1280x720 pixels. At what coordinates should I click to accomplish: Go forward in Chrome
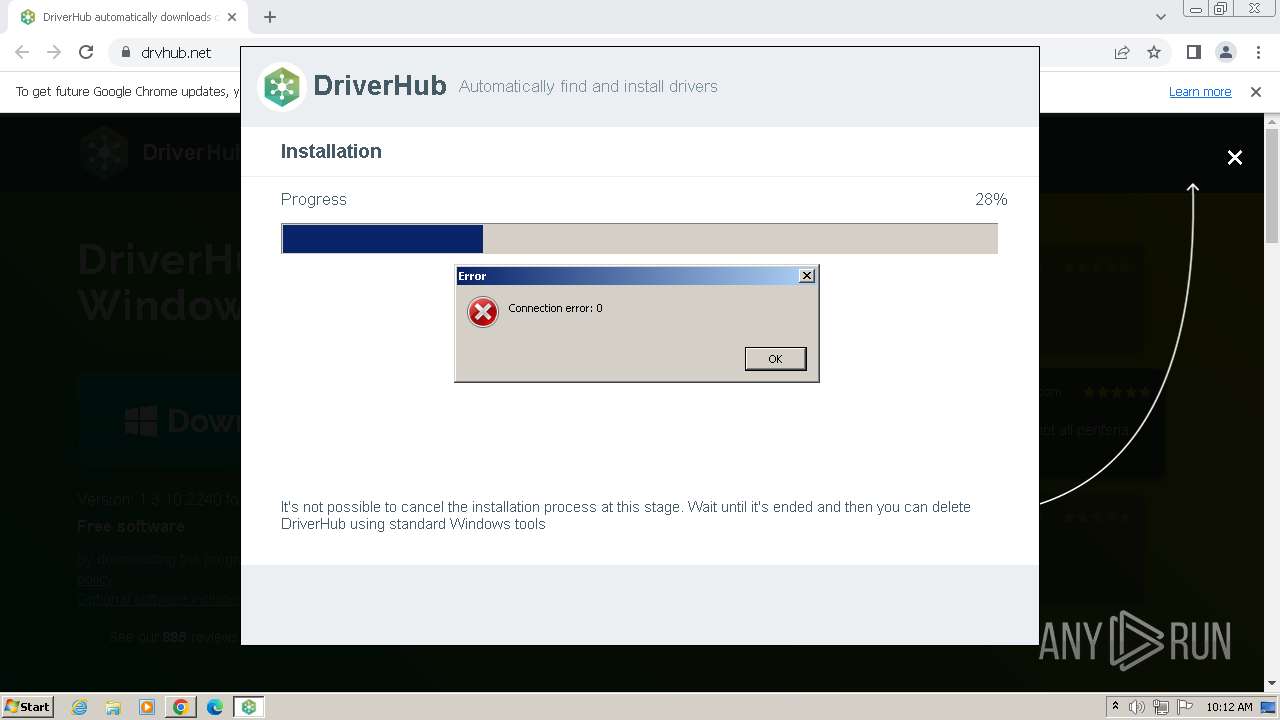[x=54, y=52]
